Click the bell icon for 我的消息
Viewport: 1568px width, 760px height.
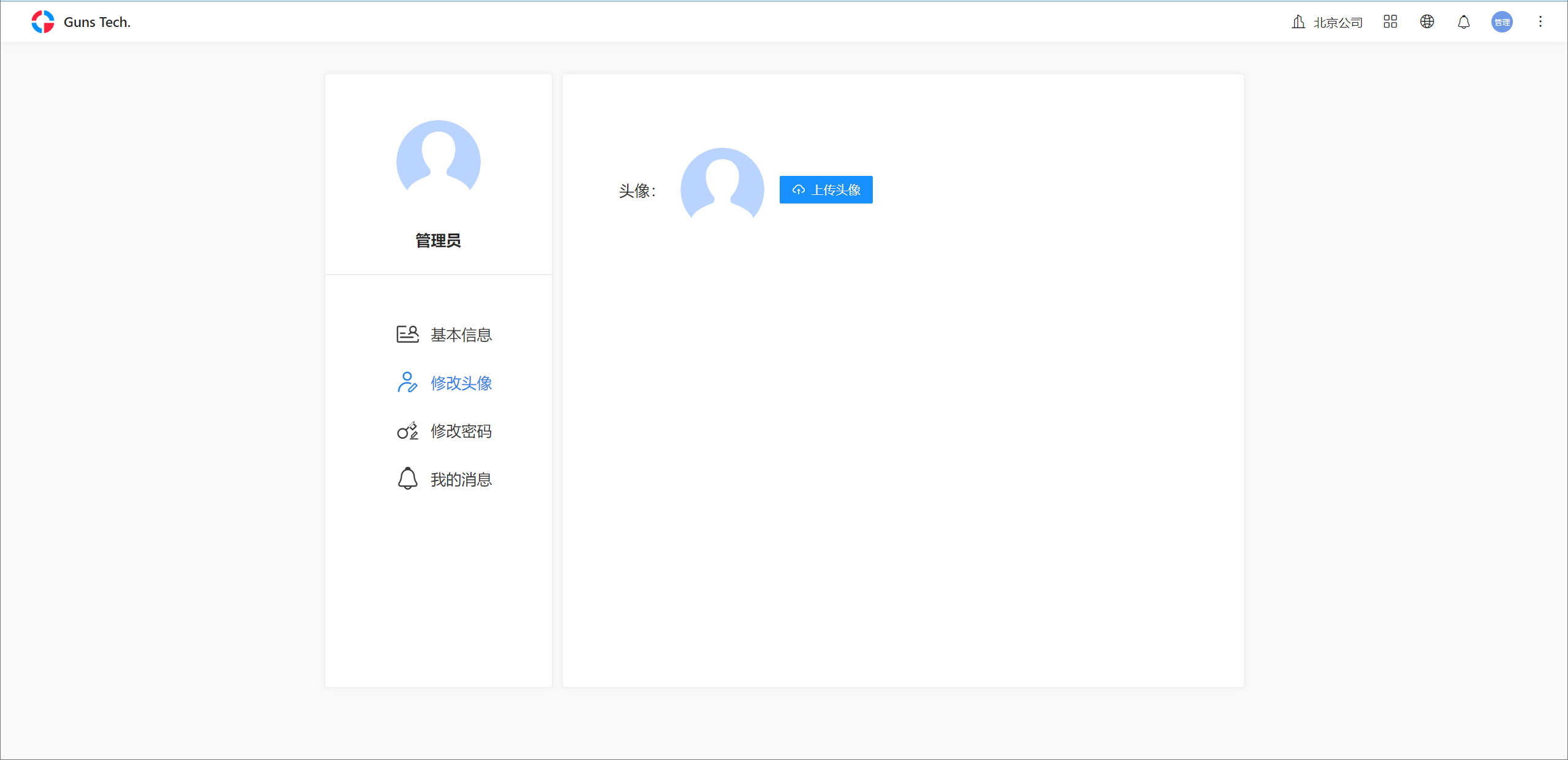[x=407, y=479]
